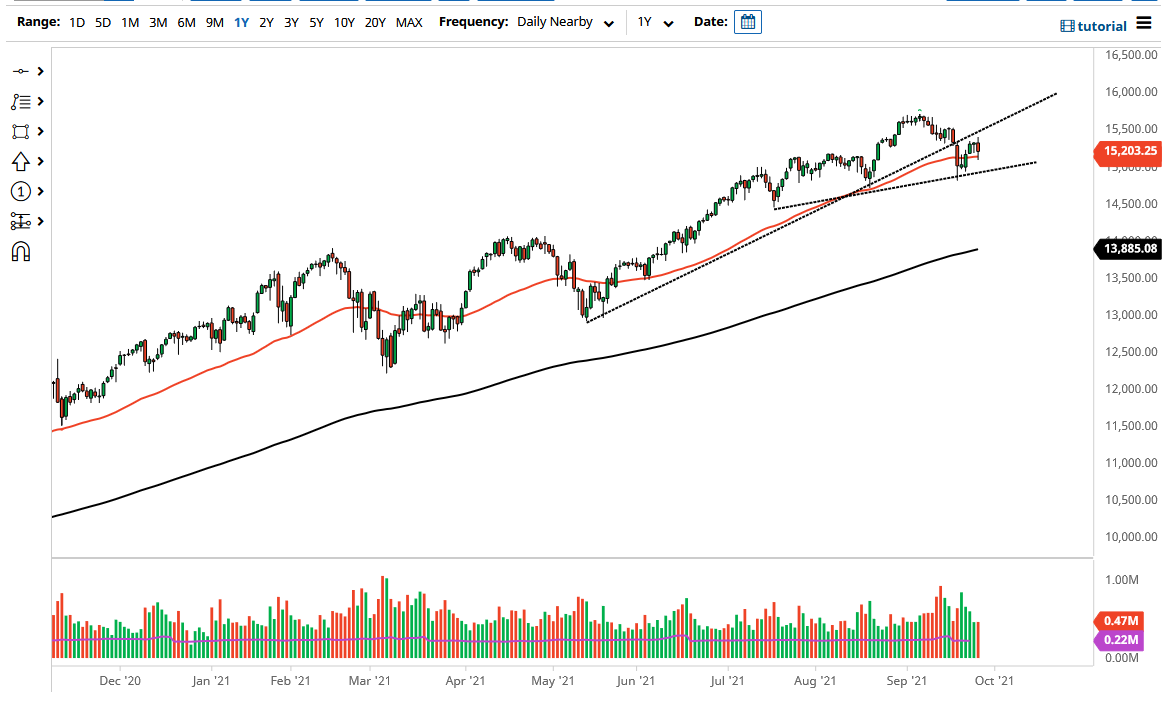This screenshot has height=701, width=1172.
Task: Select the rectangle shape tool
Action: pyautogui.click(x=22, y=131)
